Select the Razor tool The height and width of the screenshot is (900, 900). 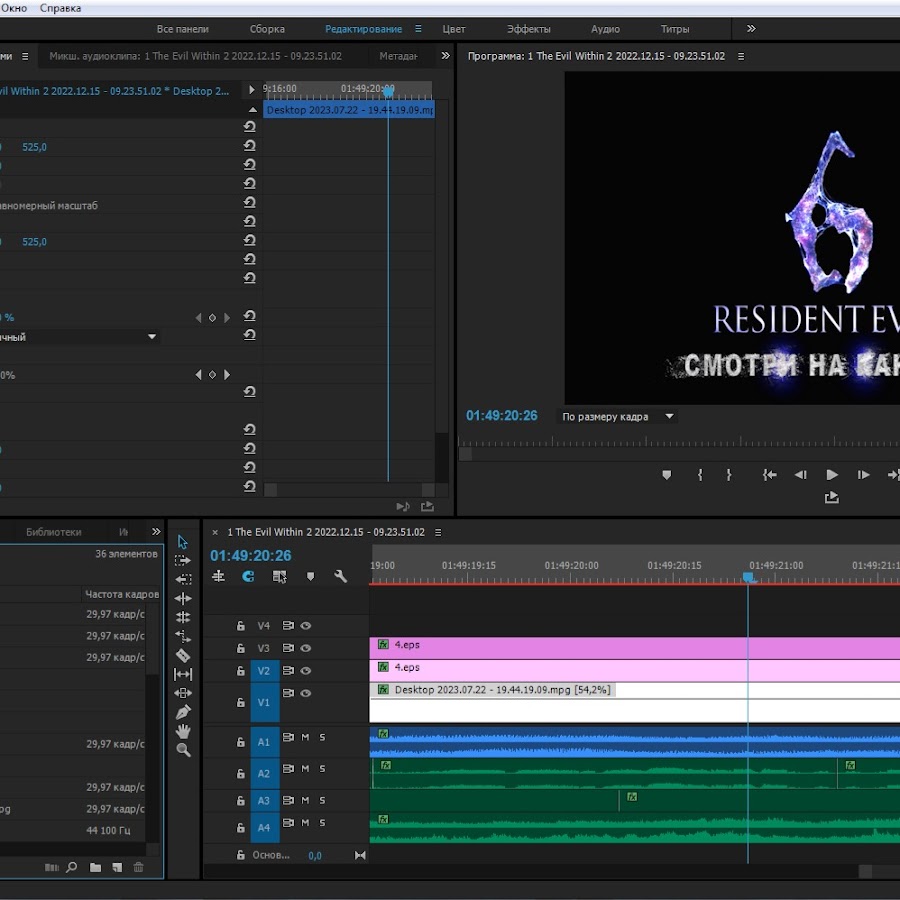point(183,655)
